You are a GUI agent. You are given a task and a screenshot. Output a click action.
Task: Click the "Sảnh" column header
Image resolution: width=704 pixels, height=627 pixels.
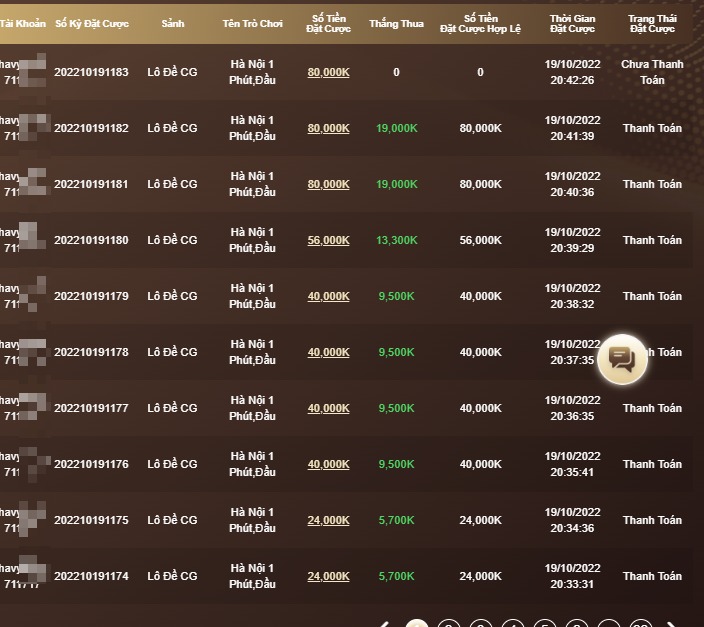pos(172,23)
